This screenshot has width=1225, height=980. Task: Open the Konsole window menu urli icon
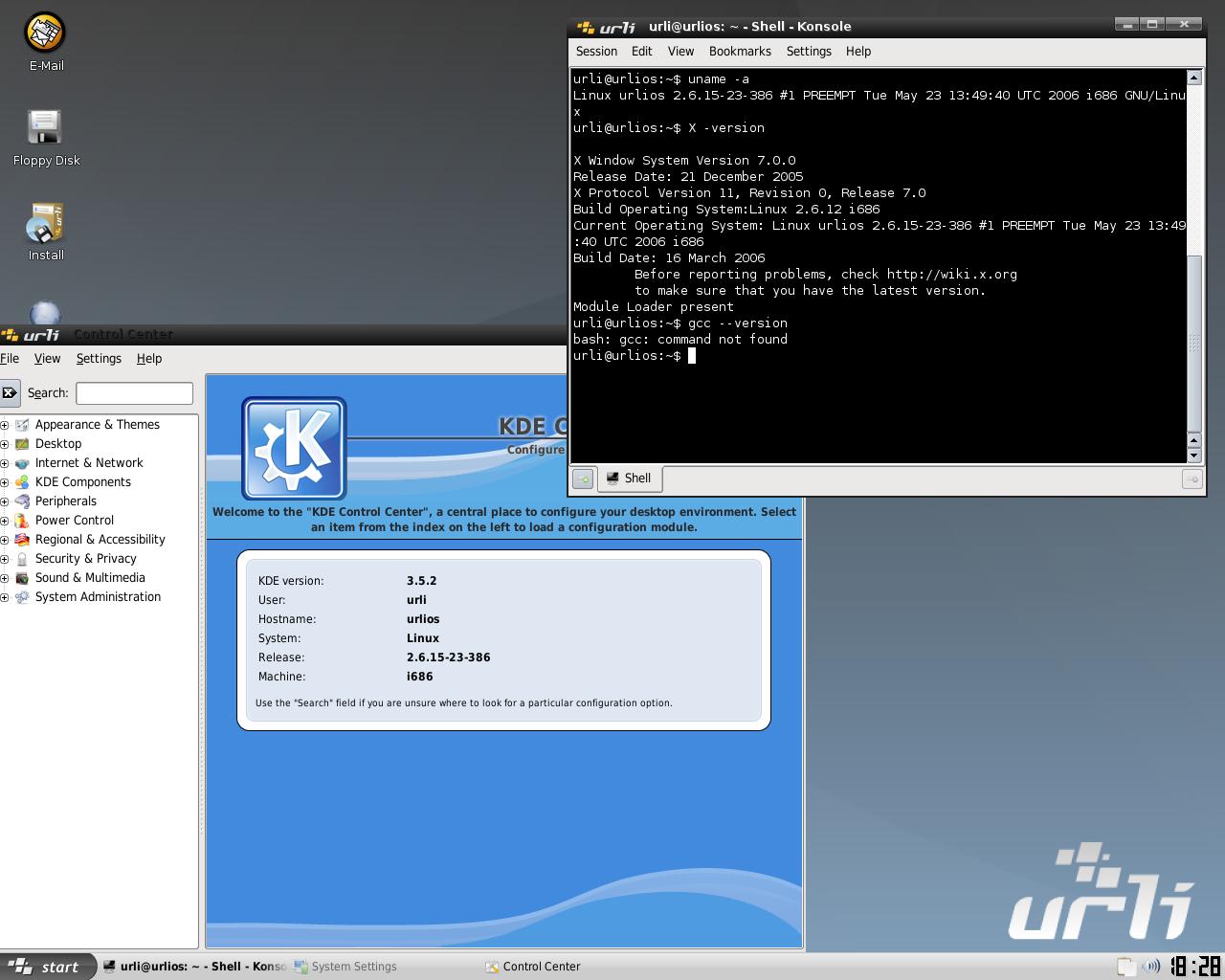607,27
